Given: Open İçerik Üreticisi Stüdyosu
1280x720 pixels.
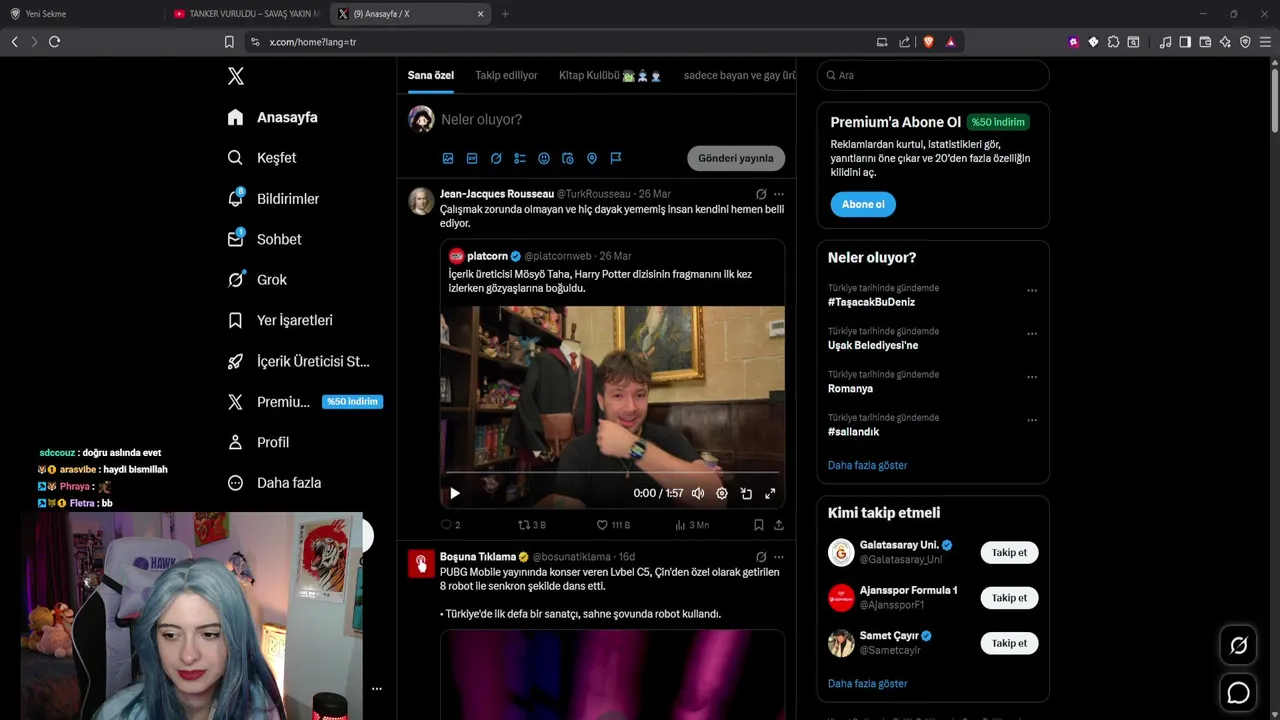Looking at the screenshot, I should tap(298, 361).
